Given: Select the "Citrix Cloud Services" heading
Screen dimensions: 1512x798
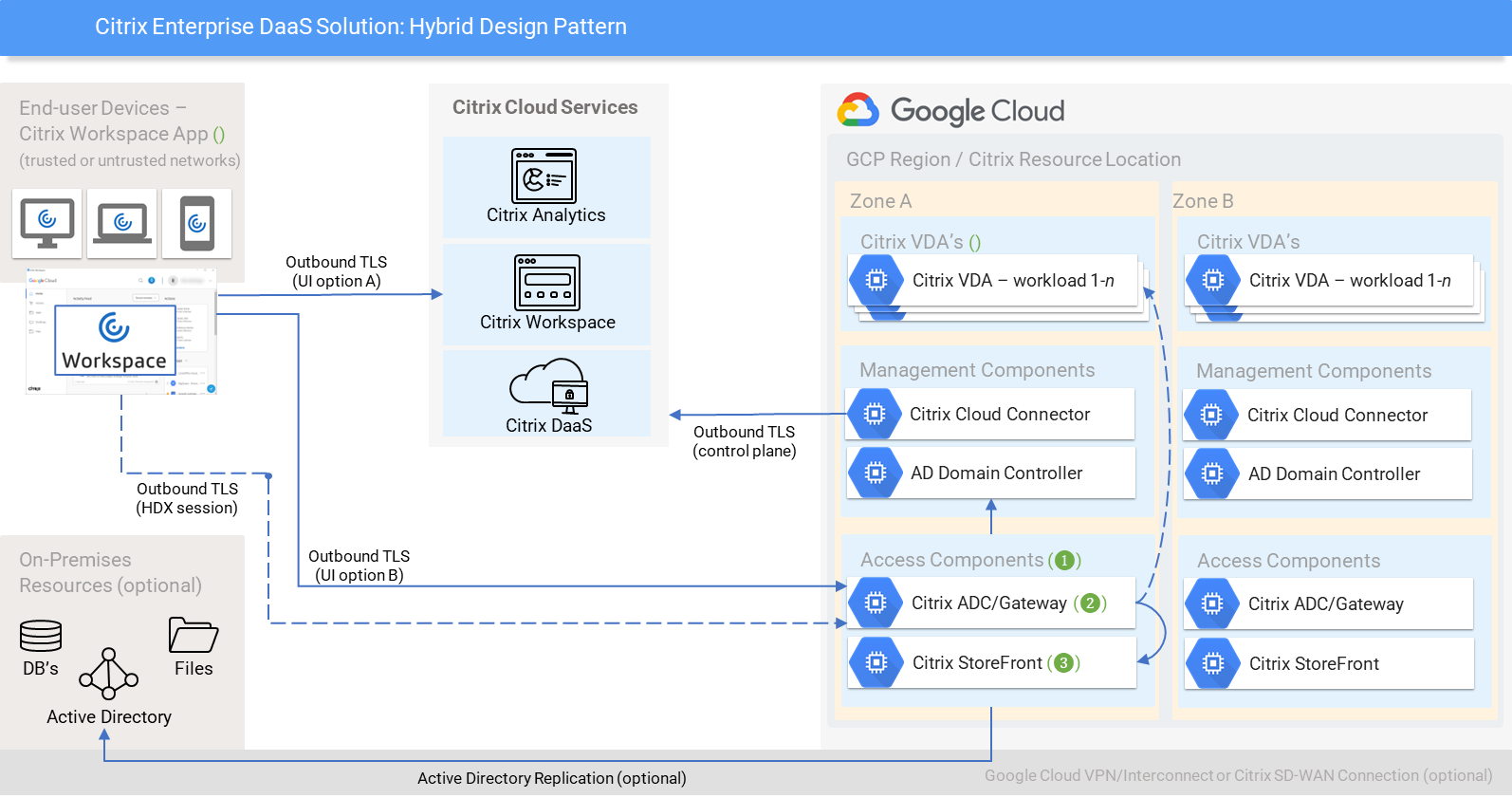Looking at the screenshot, I should click(545, 107).
